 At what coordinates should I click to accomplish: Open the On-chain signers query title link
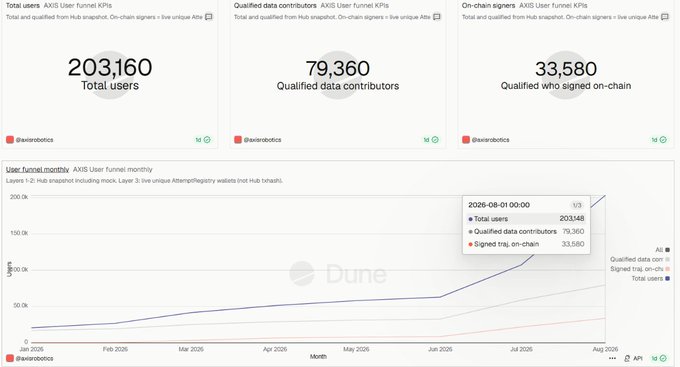pos(488,6)
